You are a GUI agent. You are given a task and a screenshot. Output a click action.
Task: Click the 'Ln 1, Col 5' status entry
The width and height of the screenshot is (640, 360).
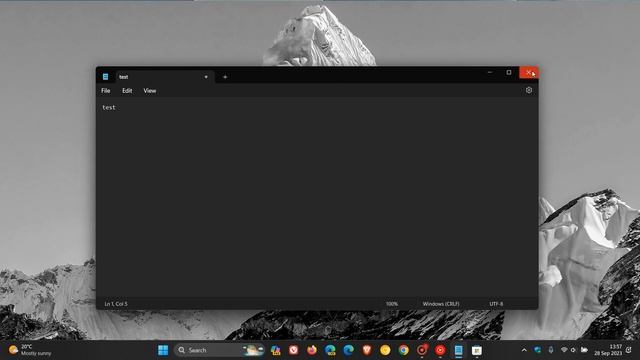tap(116, 304)
